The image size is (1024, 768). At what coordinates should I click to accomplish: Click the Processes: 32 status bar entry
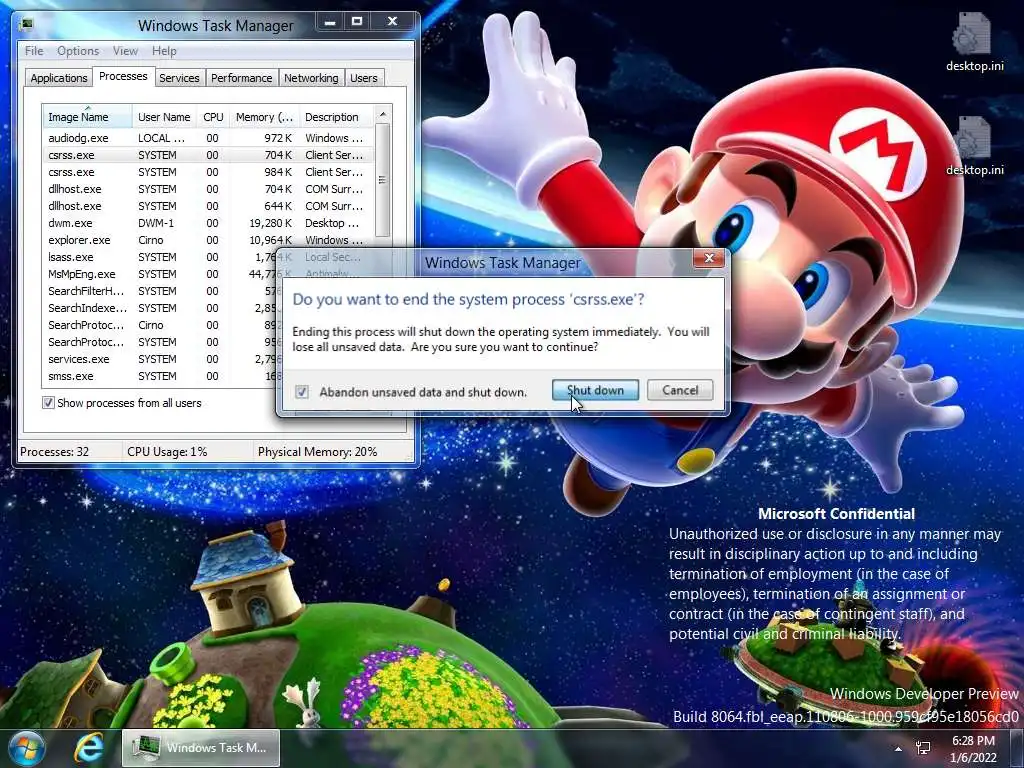pos(69,452)
